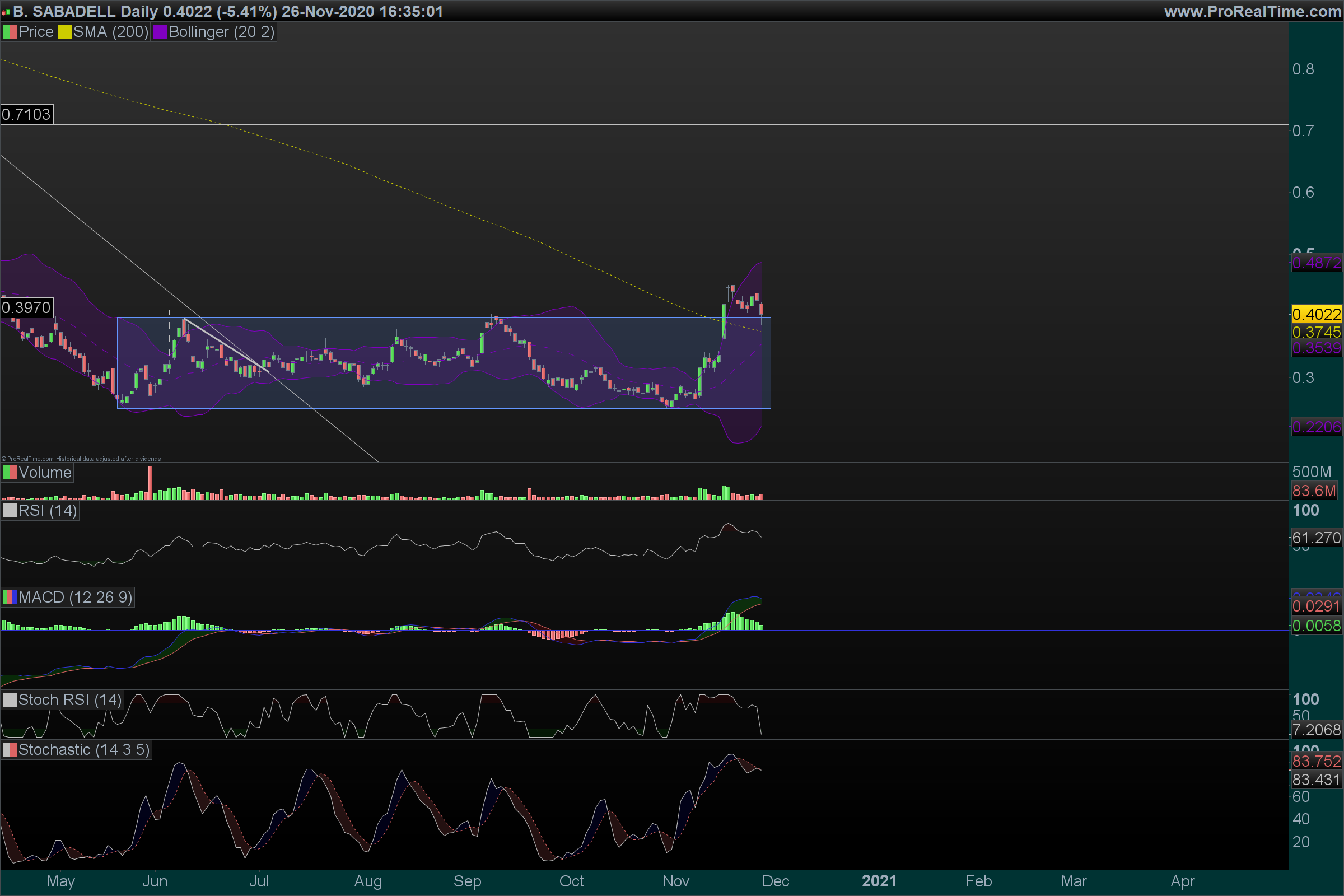Click the red 83.6M volume value tag
The image size is (1344, 896).
1314,491
